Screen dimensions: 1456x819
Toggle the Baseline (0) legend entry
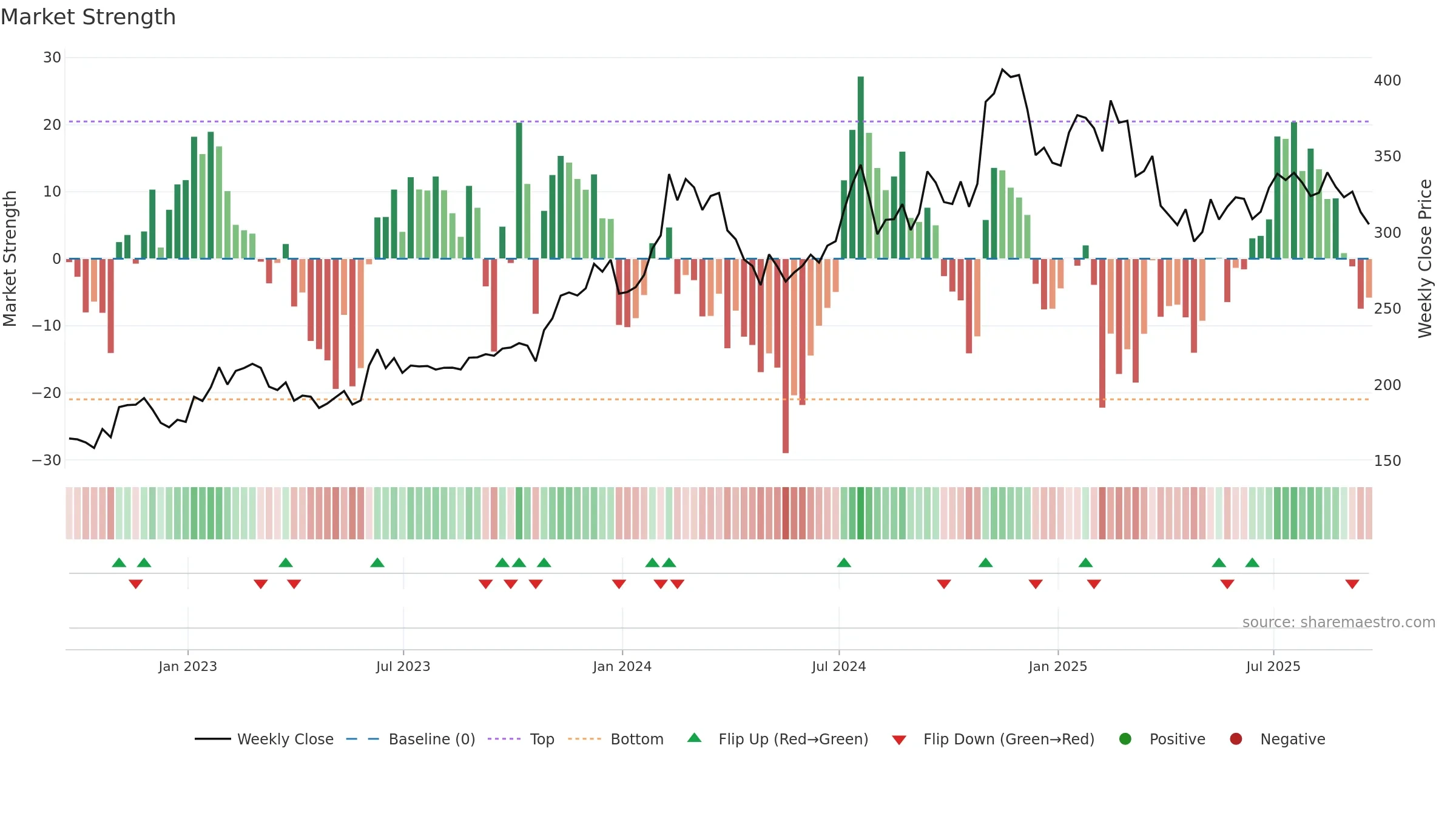coord(411,739)
